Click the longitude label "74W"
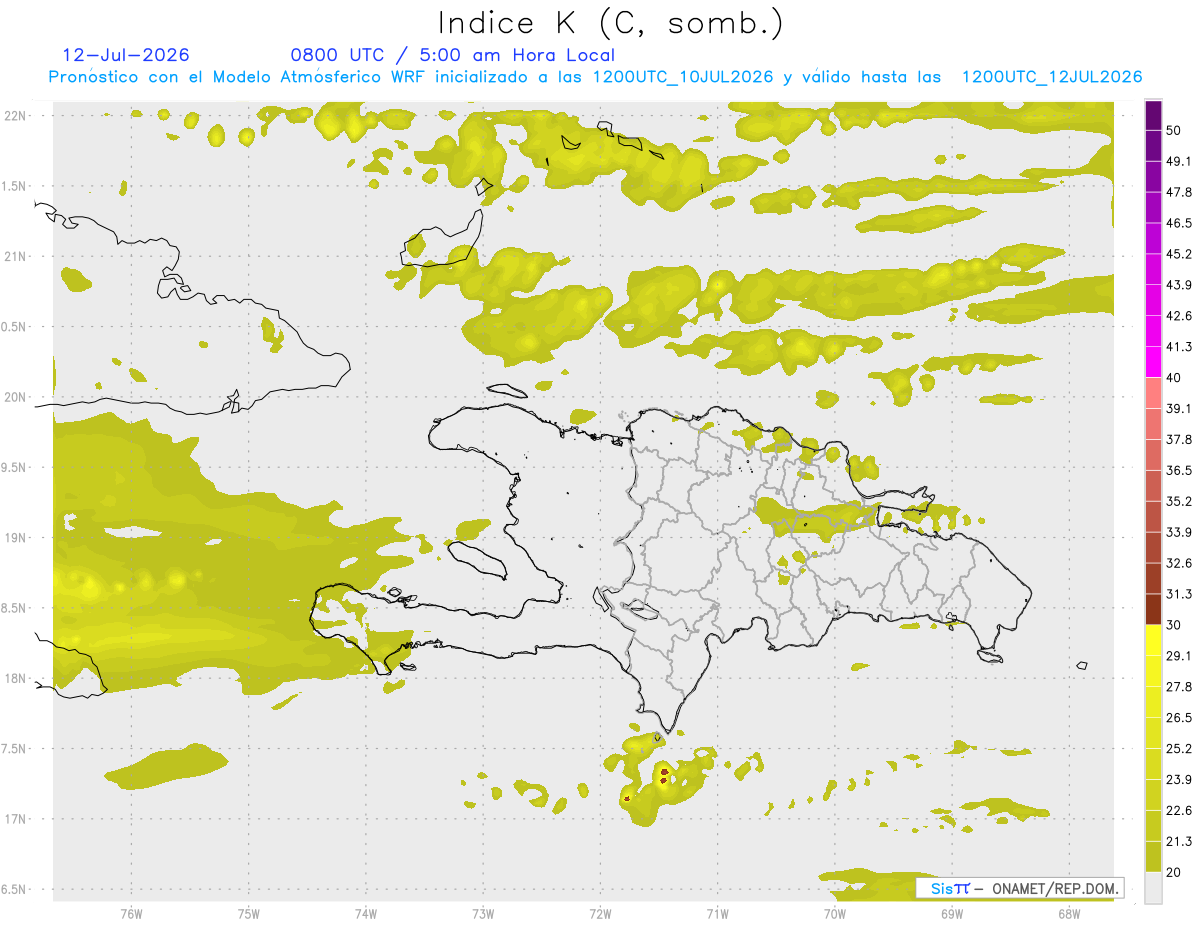Viewport: 1200px width, 927px height. coord(366,914)
